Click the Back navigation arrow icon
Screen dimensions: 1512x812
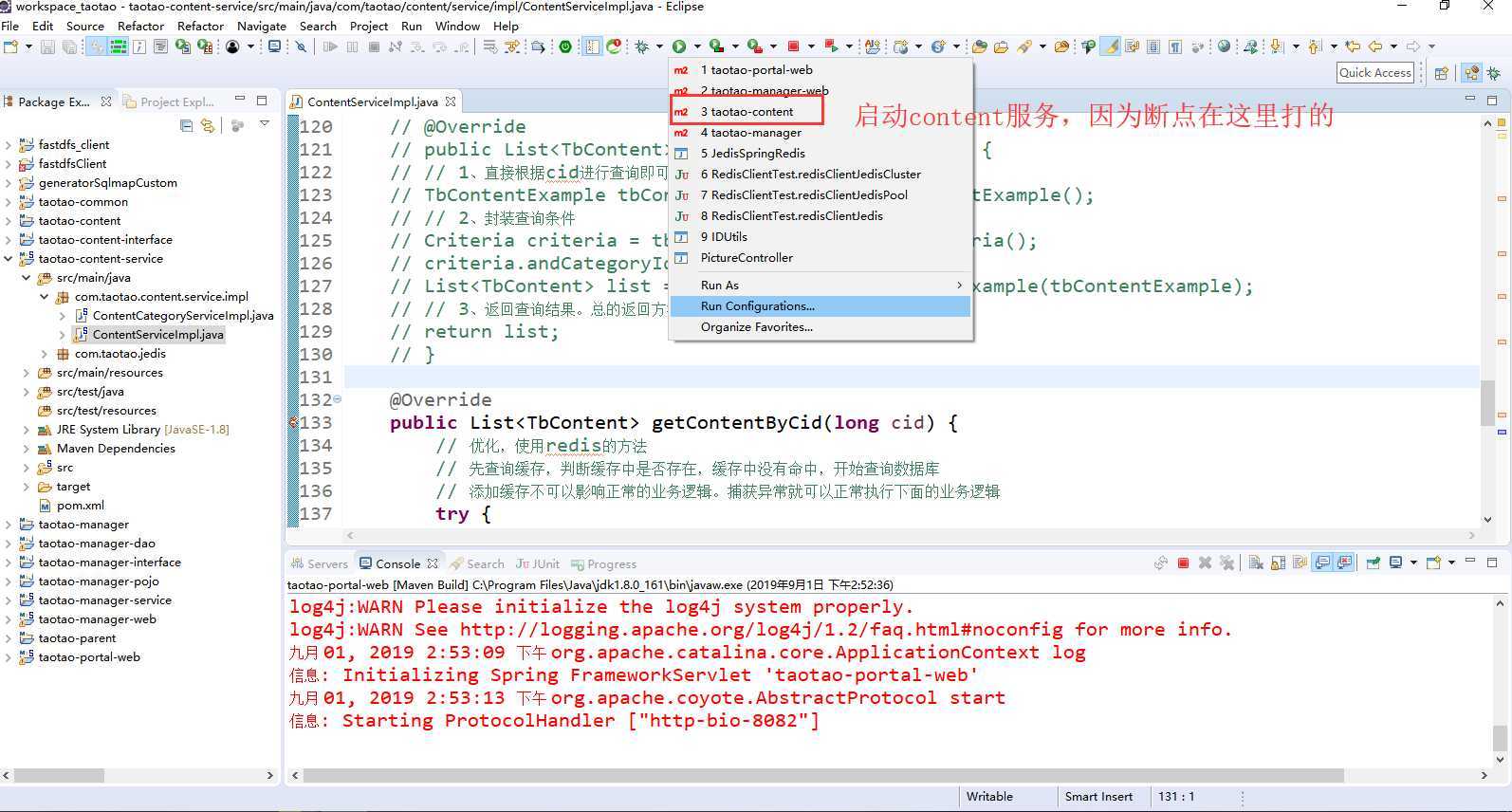pos(1376,46)
